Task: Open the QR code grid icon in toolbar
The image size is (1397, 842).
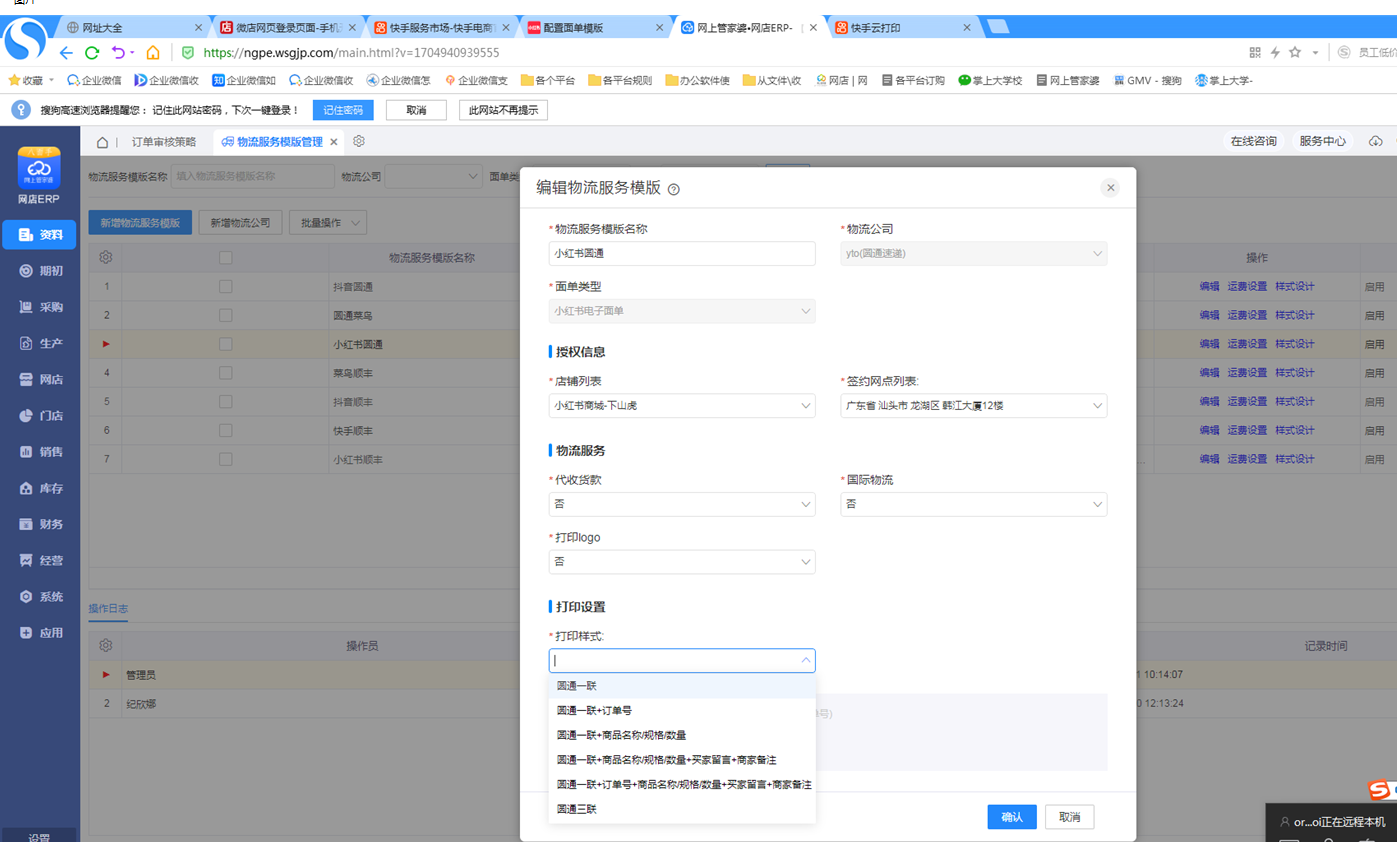Action: click(1255, 52)
